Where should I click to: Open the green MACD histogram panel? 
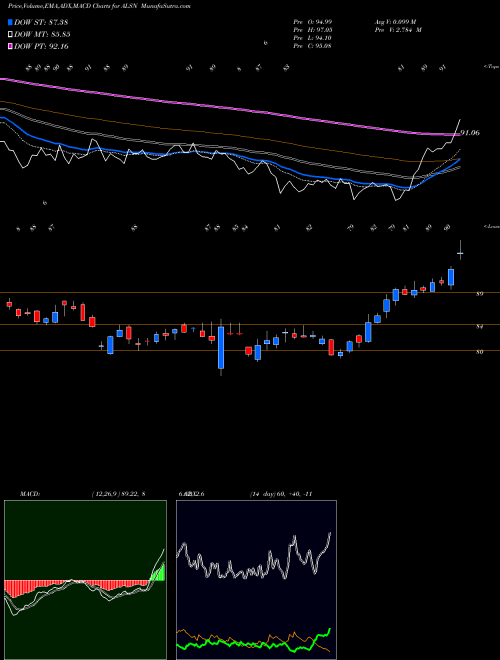(x=85, y=580)
